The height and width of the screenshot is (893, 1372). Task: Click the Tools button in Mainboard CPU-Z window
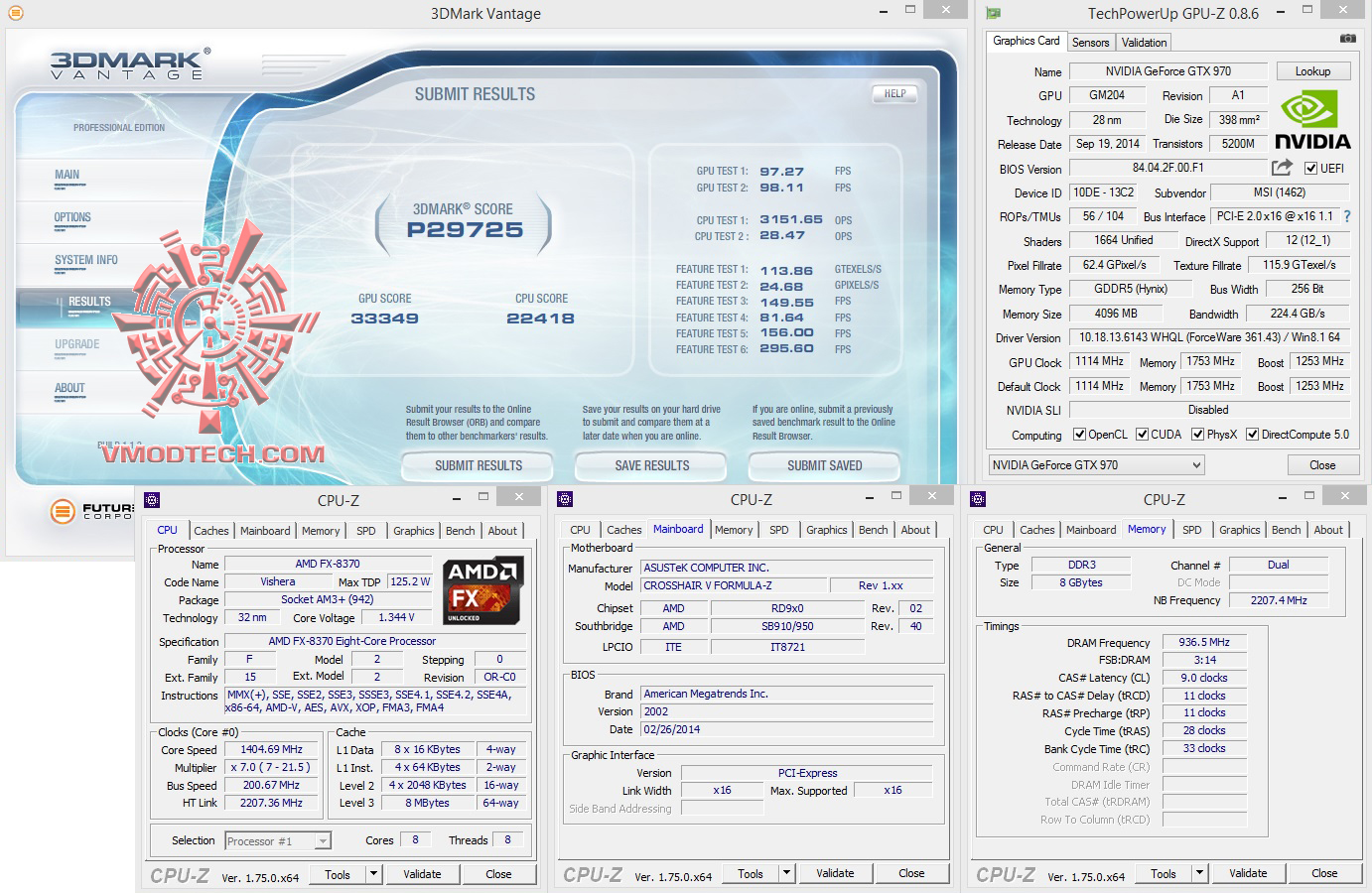coord(751,873)
